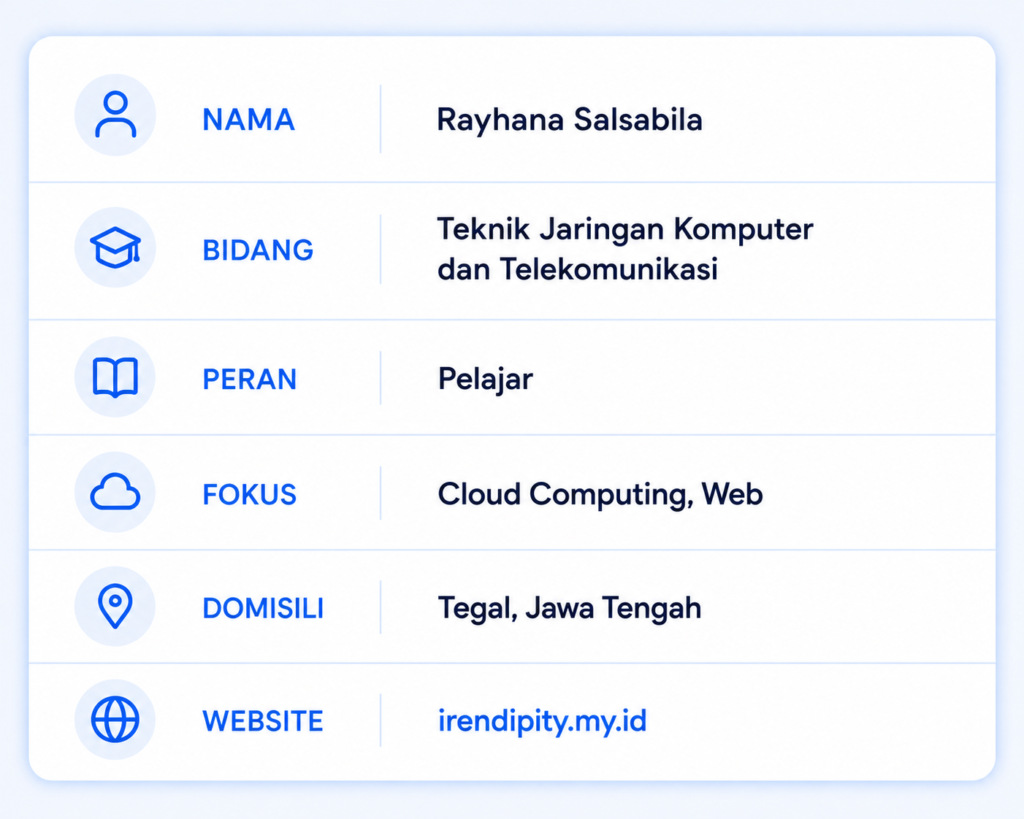The image size is (1024, 819).
Task: Select the NAMA label
Action: click(248, 120)
